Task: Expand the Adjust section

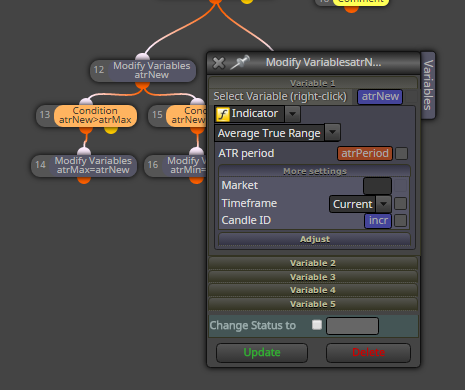Action: [x=314, y=239]
